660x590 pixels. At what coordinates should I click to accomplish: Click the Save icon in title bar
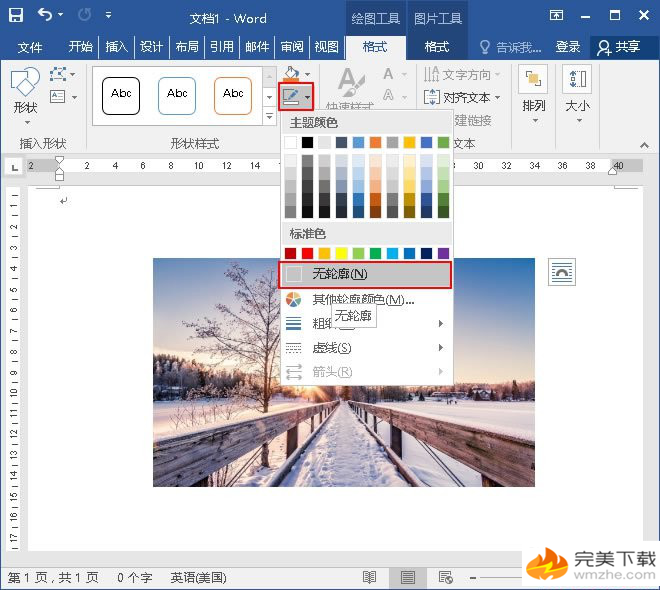[15, 15]
